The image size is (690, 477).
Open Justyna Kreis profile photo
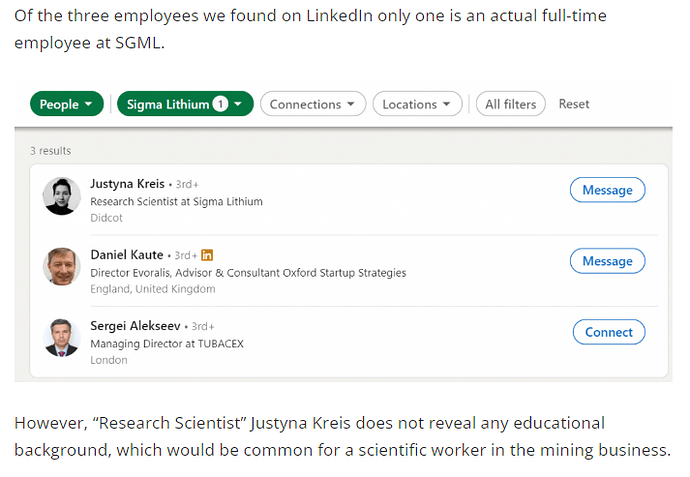tap(62, 196)
